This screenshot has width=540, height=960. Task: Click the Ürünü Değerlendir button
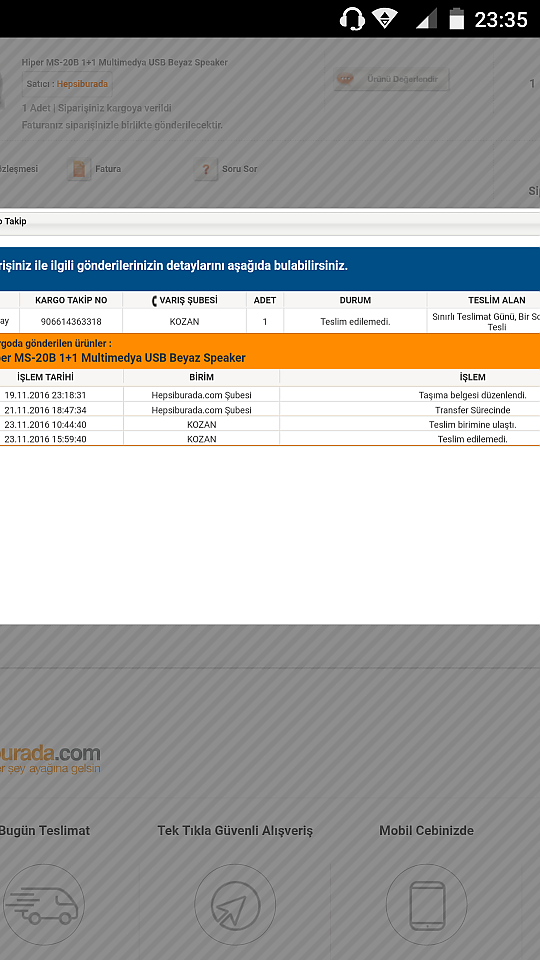tap(391, 80)
